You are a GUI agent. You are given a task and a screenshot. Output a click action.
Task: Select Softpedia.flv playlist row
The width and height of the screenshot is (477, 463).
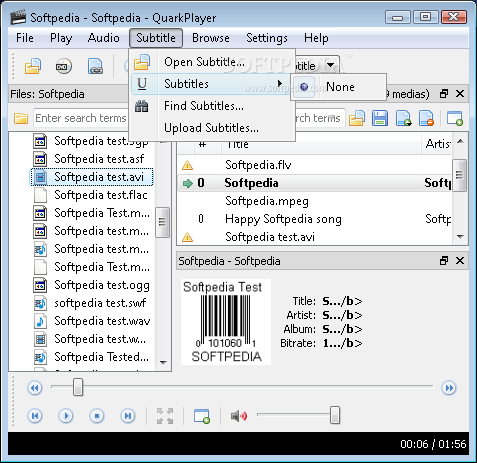click(x=314, y=165)
